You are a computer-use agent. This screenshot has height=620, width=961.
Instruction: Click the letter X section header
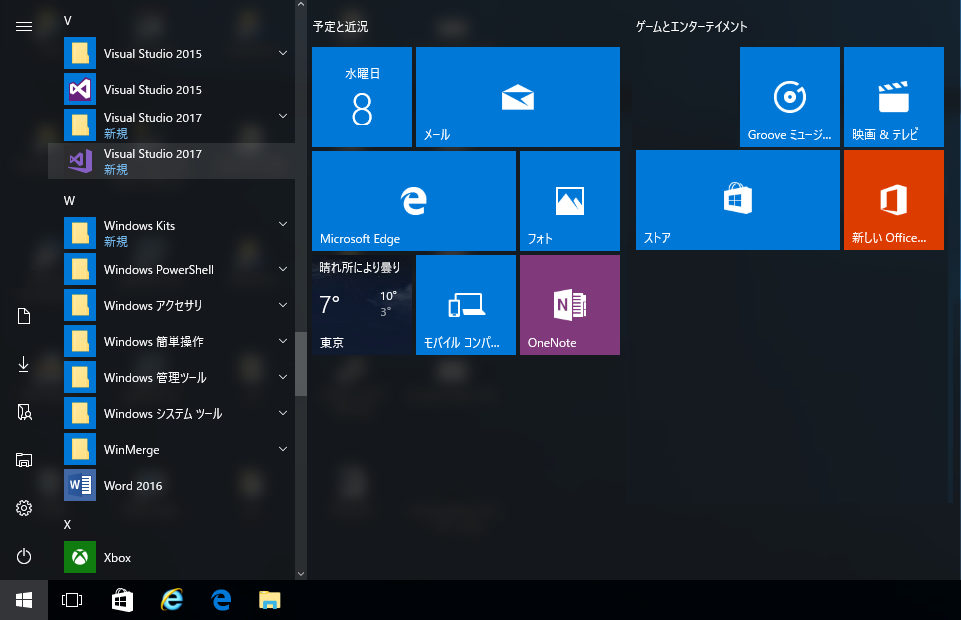[x=67, y=524]
